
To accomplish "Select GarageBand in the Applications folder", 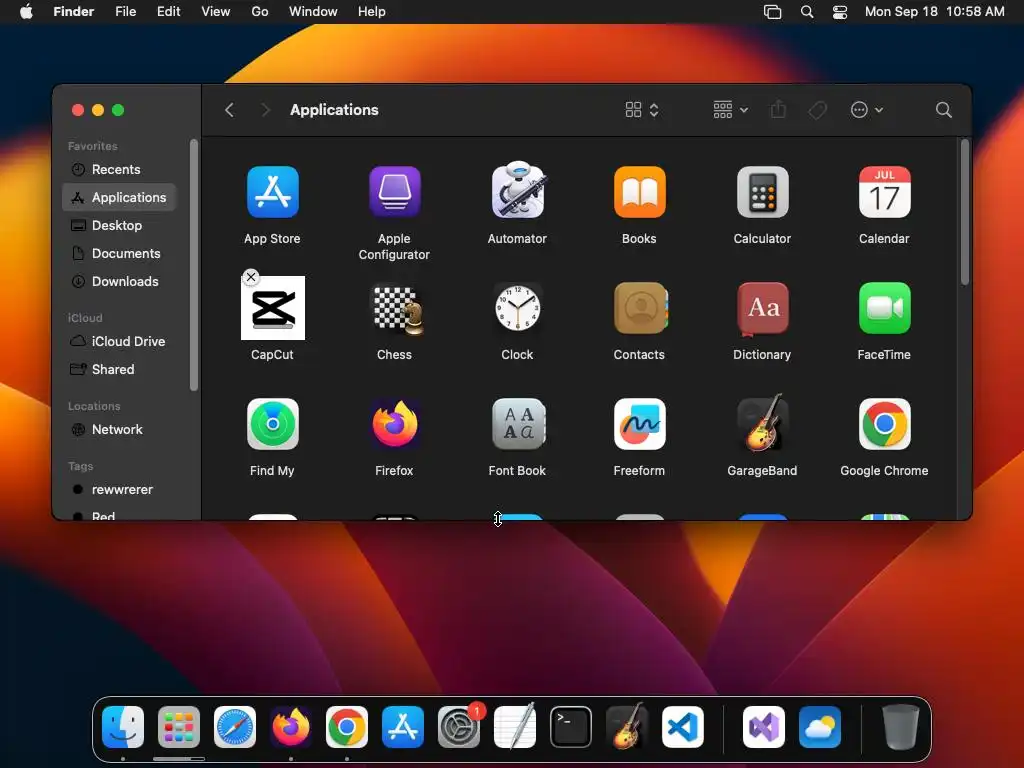I will (x=762, y=423).
